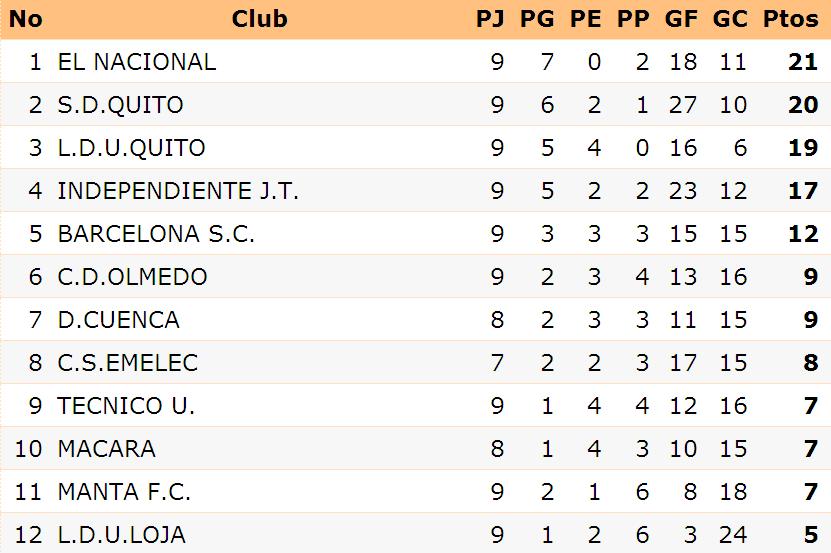The image size is (831, 553).
Task: Click C.S.EMELEC team name
Action: [128, 363]
